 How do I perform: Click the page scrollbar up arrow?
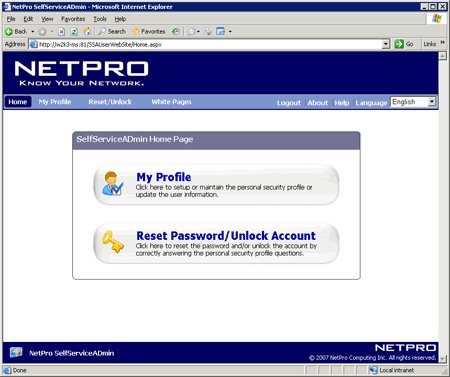coord(442,56)
